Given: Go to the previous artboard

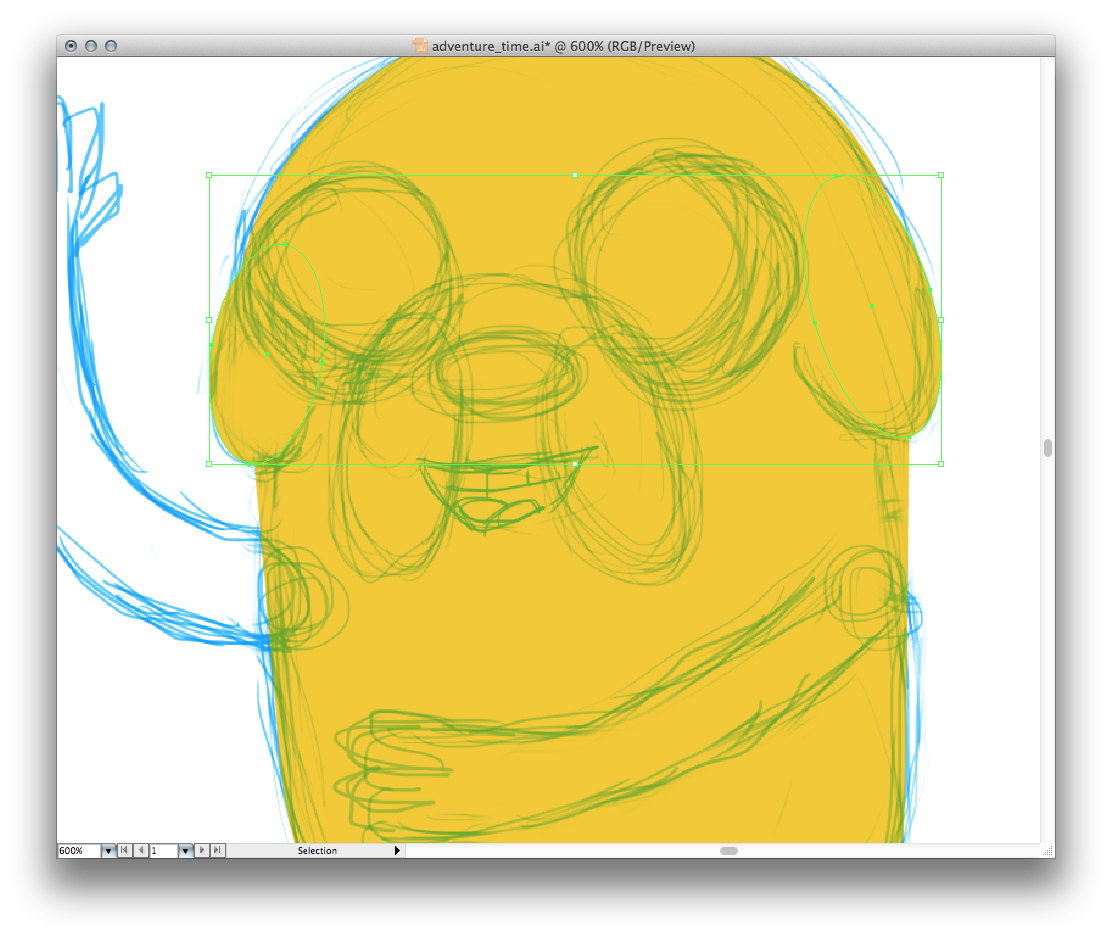Looking at the screenshot, I should (141, 851).
